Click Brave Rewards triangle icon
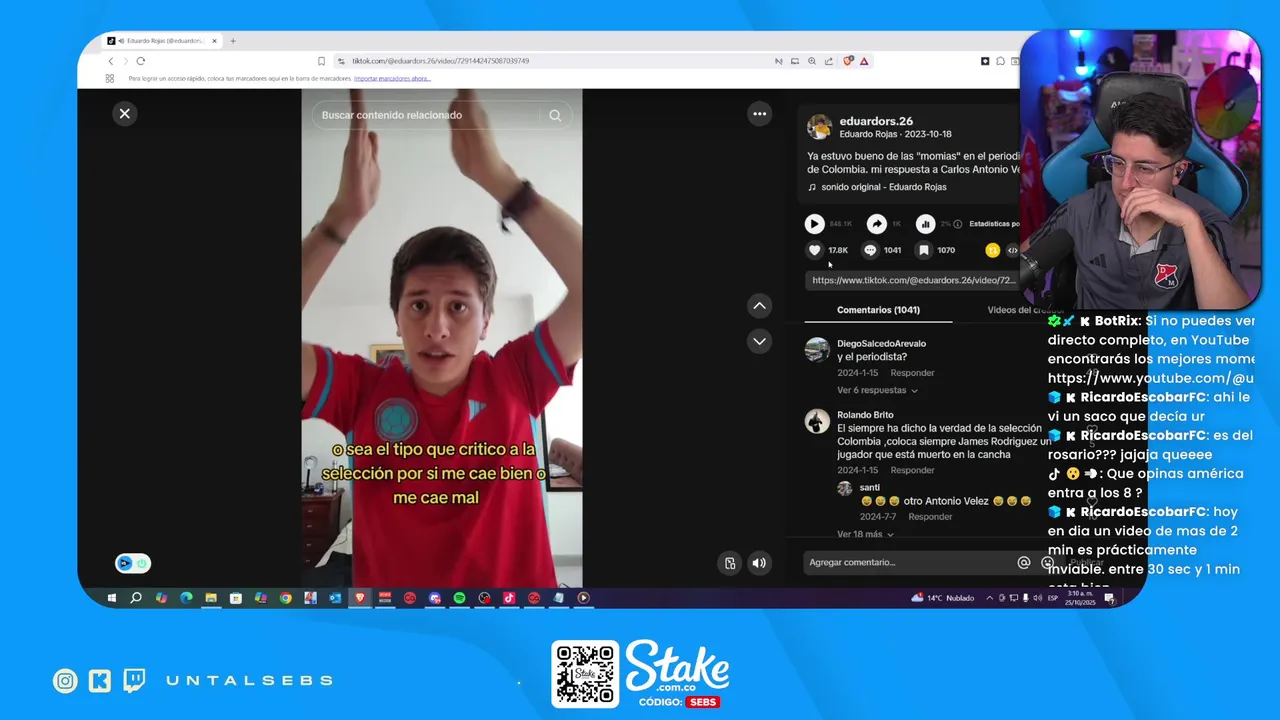 (x=864, y=61)
